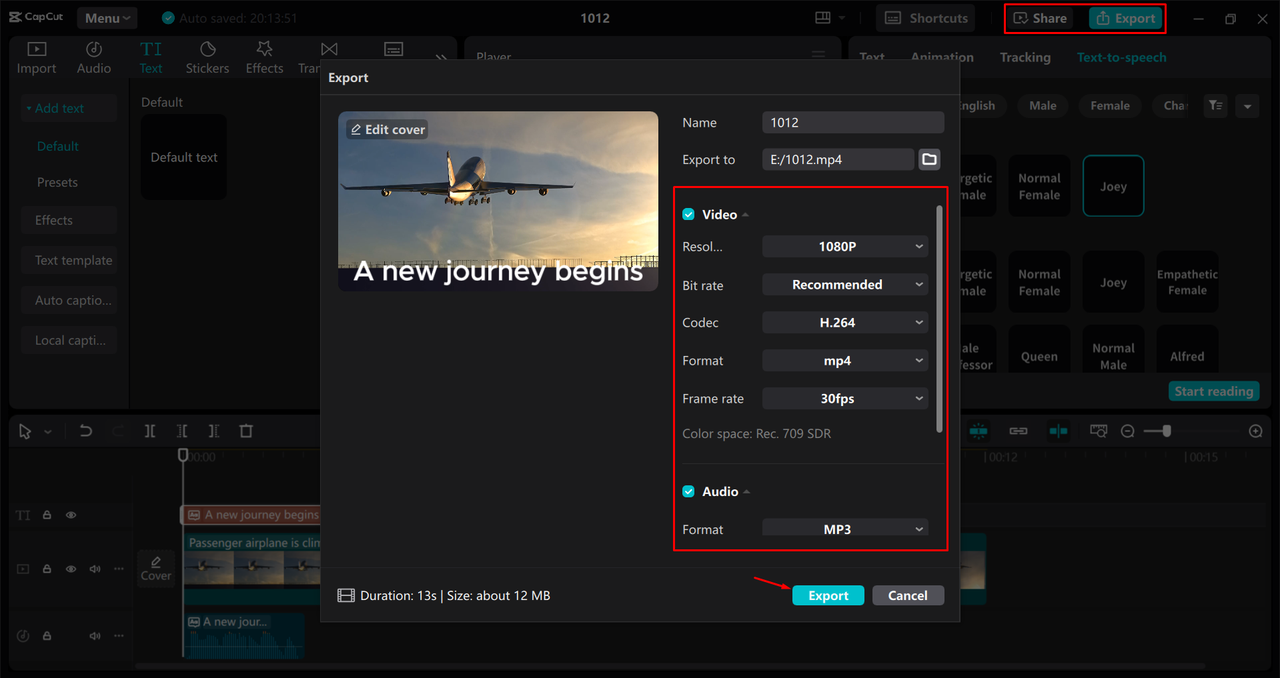Click the Share button in title bar

(1041, 18)
